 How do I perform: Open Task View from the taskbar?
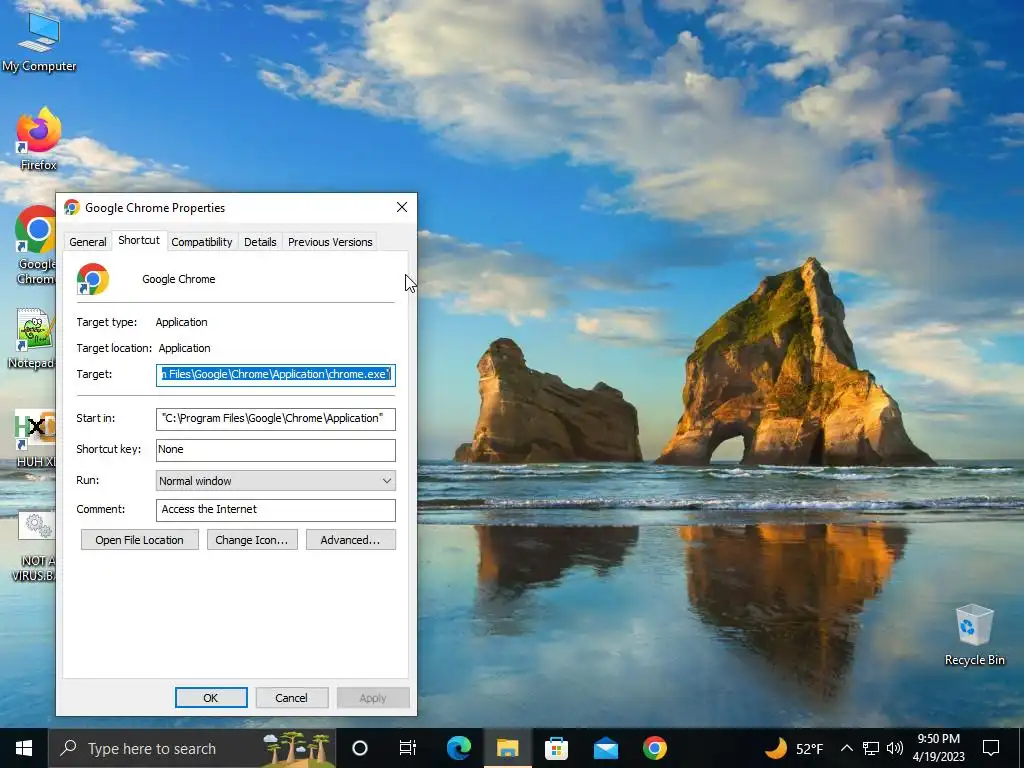408,748
